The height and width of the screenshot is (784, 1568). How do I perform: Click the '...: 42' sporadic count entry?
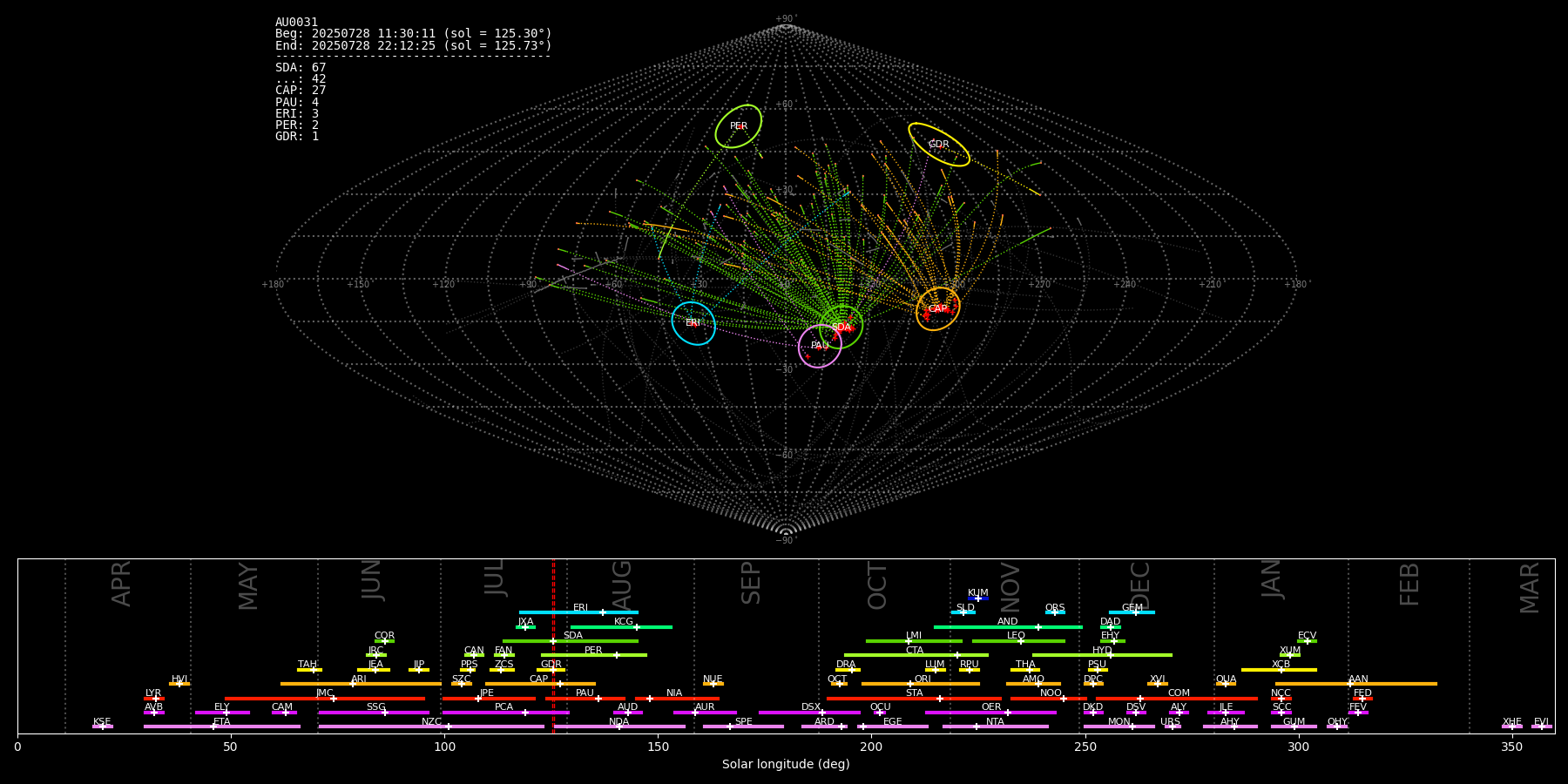tap(301, 79)
